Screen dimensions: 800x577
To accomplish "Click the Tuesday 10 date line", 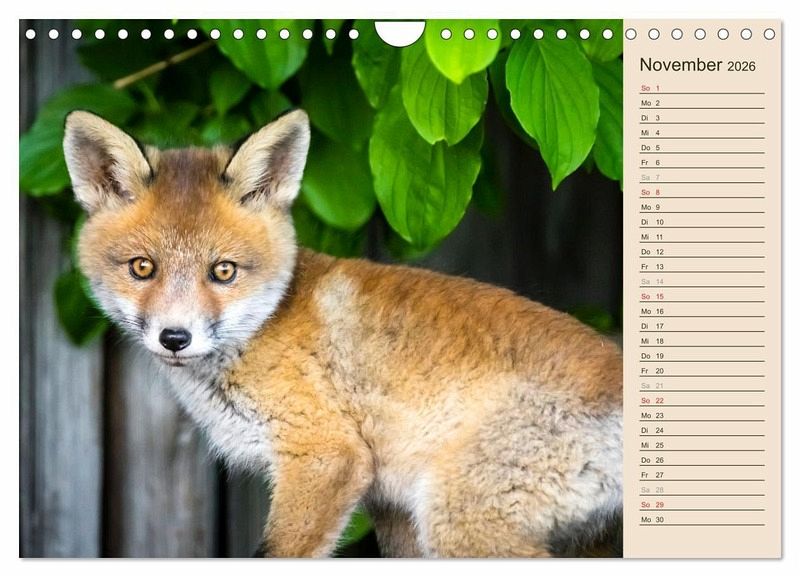I will [x=701, y=222].
